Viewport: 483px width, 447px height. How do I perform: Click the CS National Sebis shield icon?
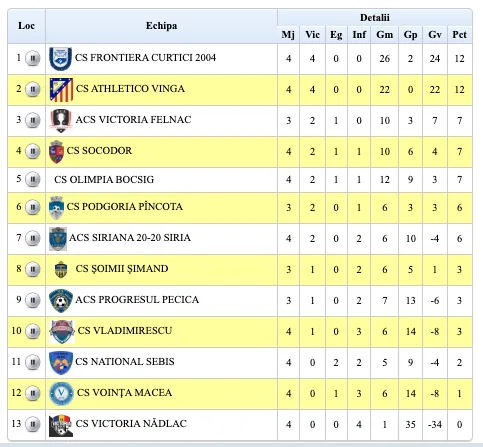pyautogui.click(x=61, y=362)
